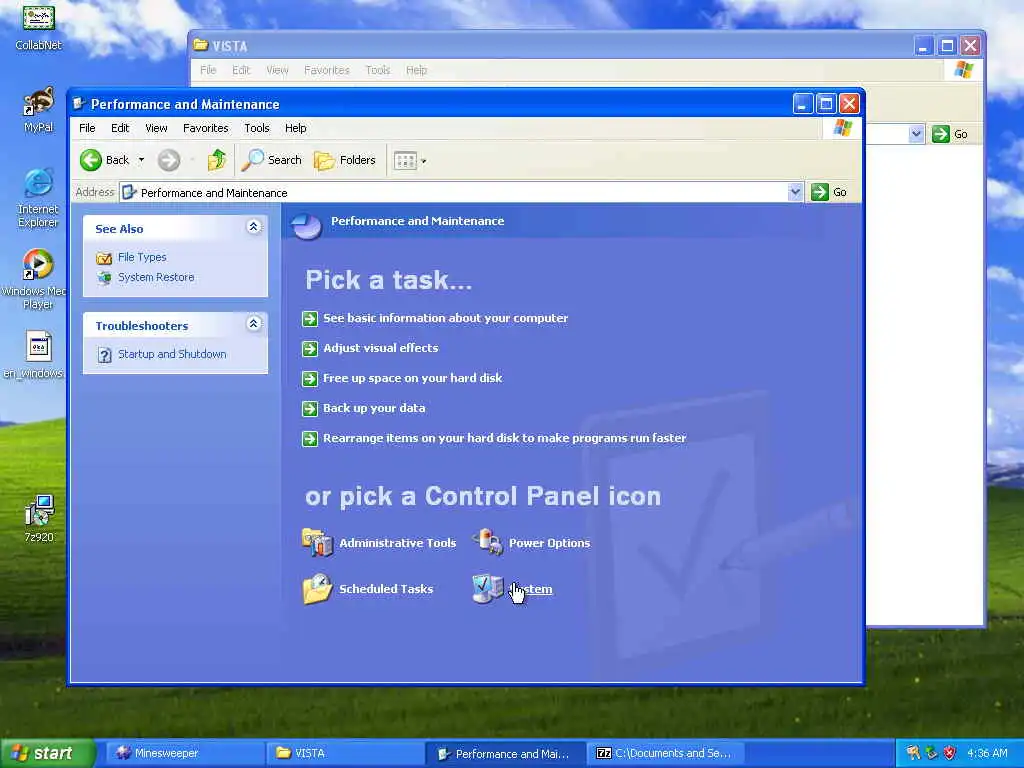The width and height of the screenshot is (1024, 768).
Task: Click the Power Options label
Action: point(549,543)
